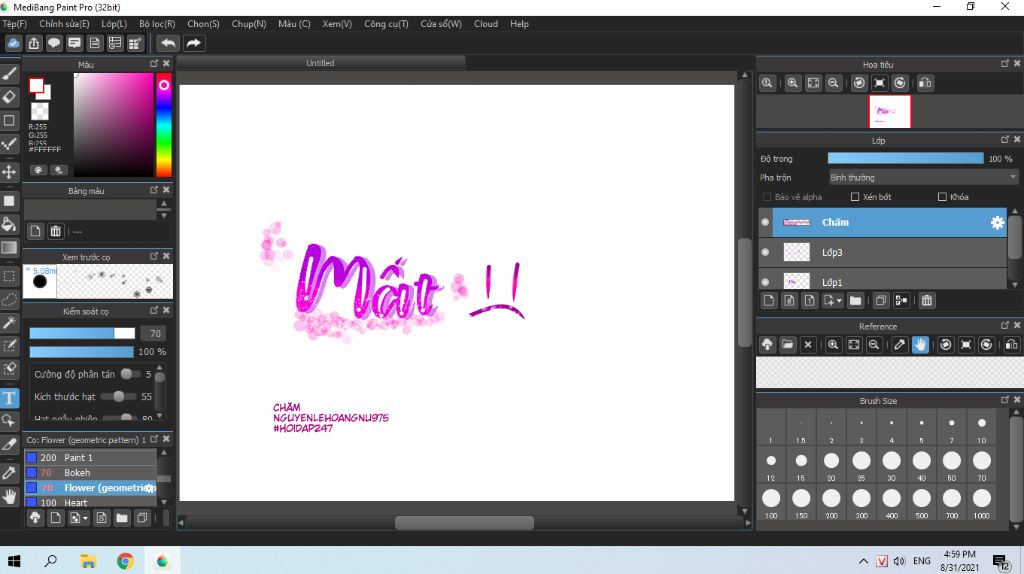Select the Brush tool

tap(9, 73)
